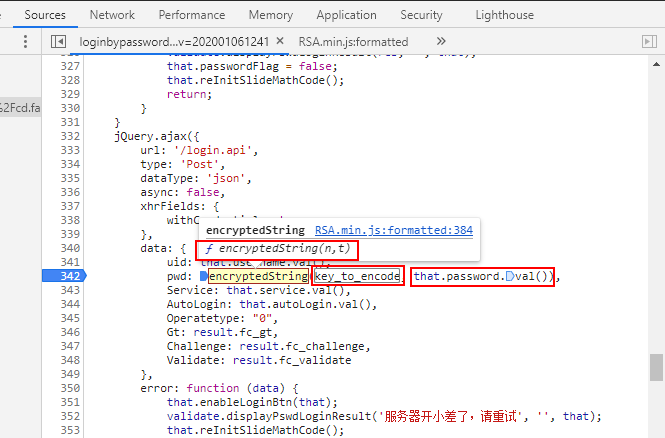
Task: Open the Lighthouse tab
Action: [x=504, y=15]
